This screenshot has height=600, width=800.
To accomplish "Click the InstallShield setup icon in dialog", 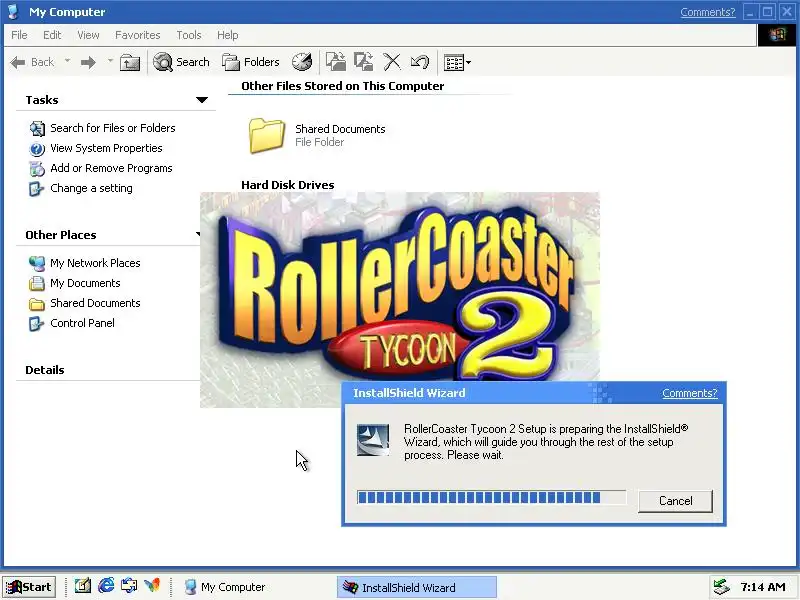I will pos(372,440).
